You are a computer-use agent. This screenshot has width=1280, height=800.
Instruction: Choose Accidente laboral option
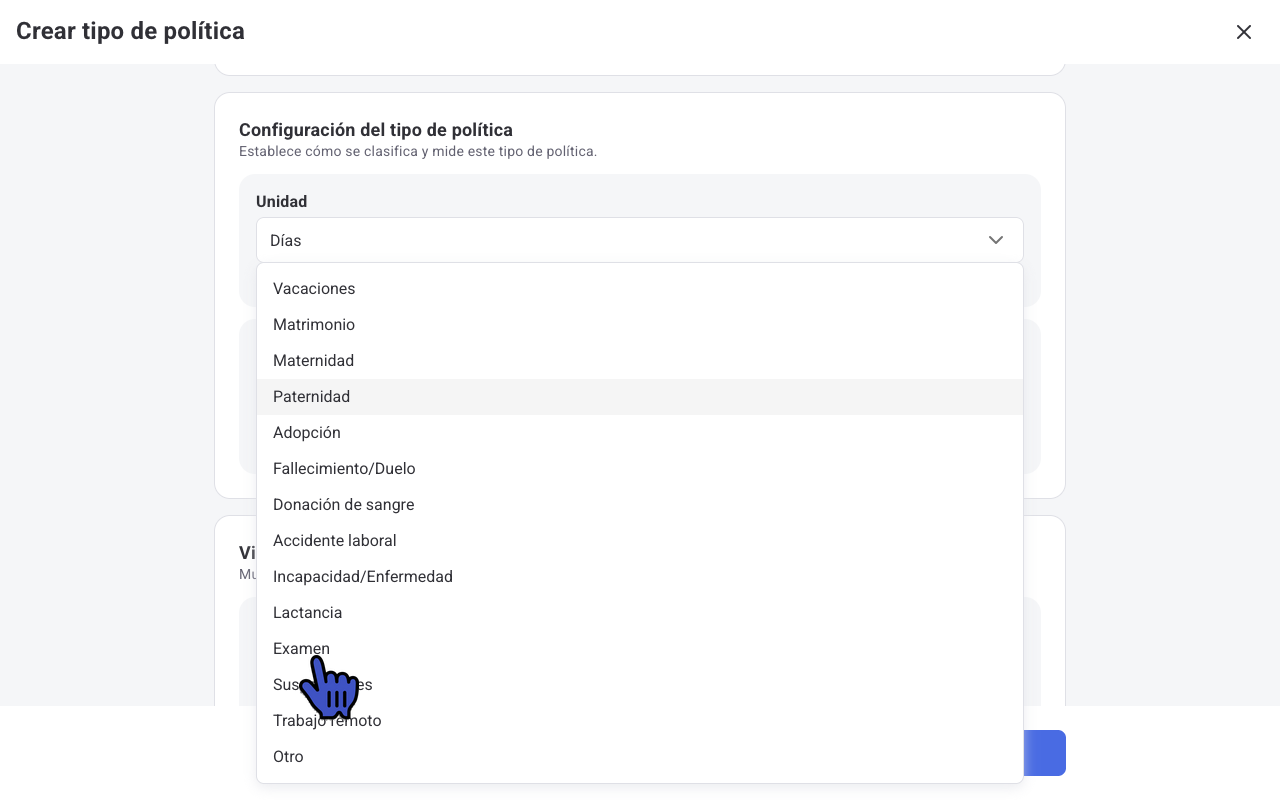tap(640, 540)
